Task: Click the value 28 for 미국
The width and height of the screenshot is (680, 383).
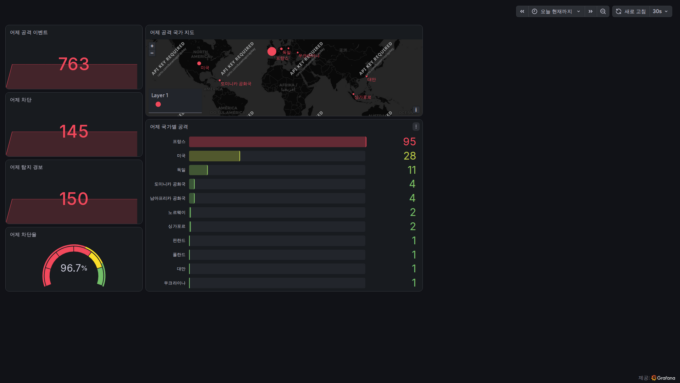Action: pyautogui.click(x=409, y=156)
